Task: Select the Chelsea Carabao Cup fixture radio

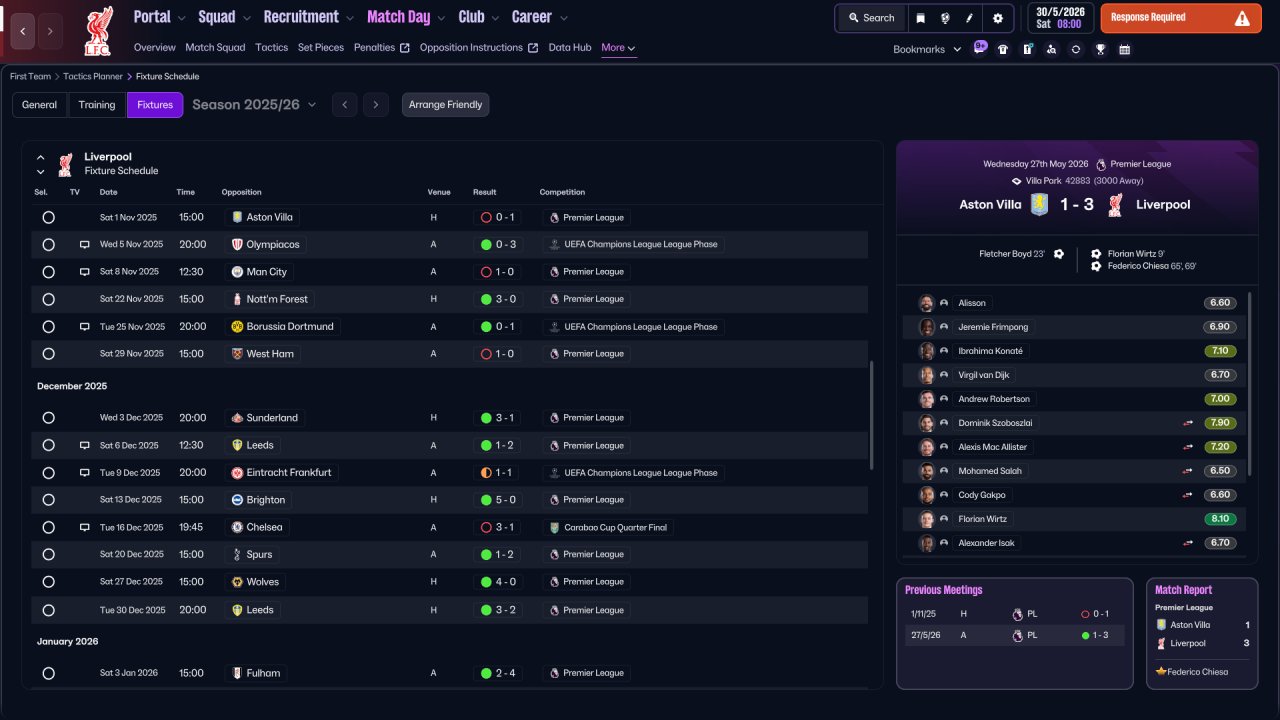Action: point(48,527)
